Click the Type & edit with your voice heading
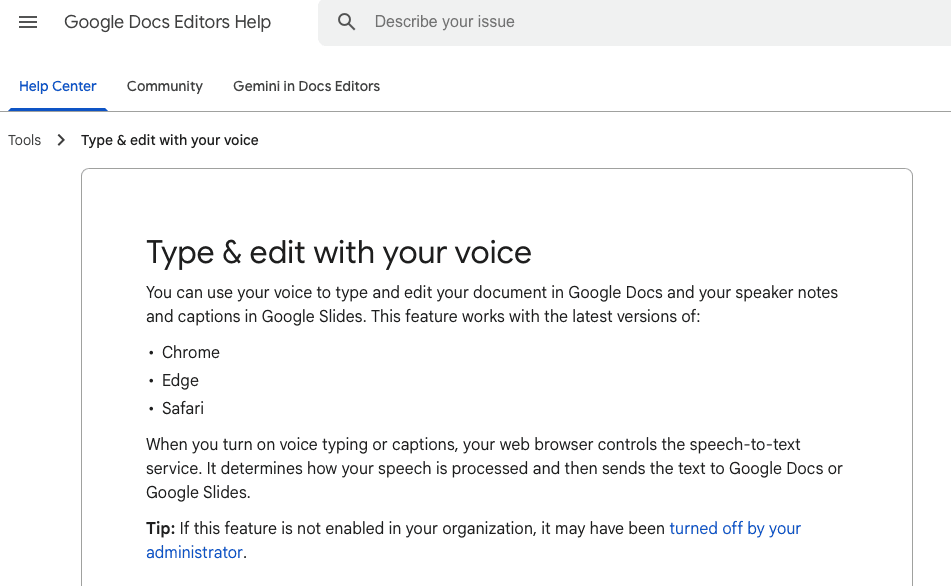 [338, 252]
